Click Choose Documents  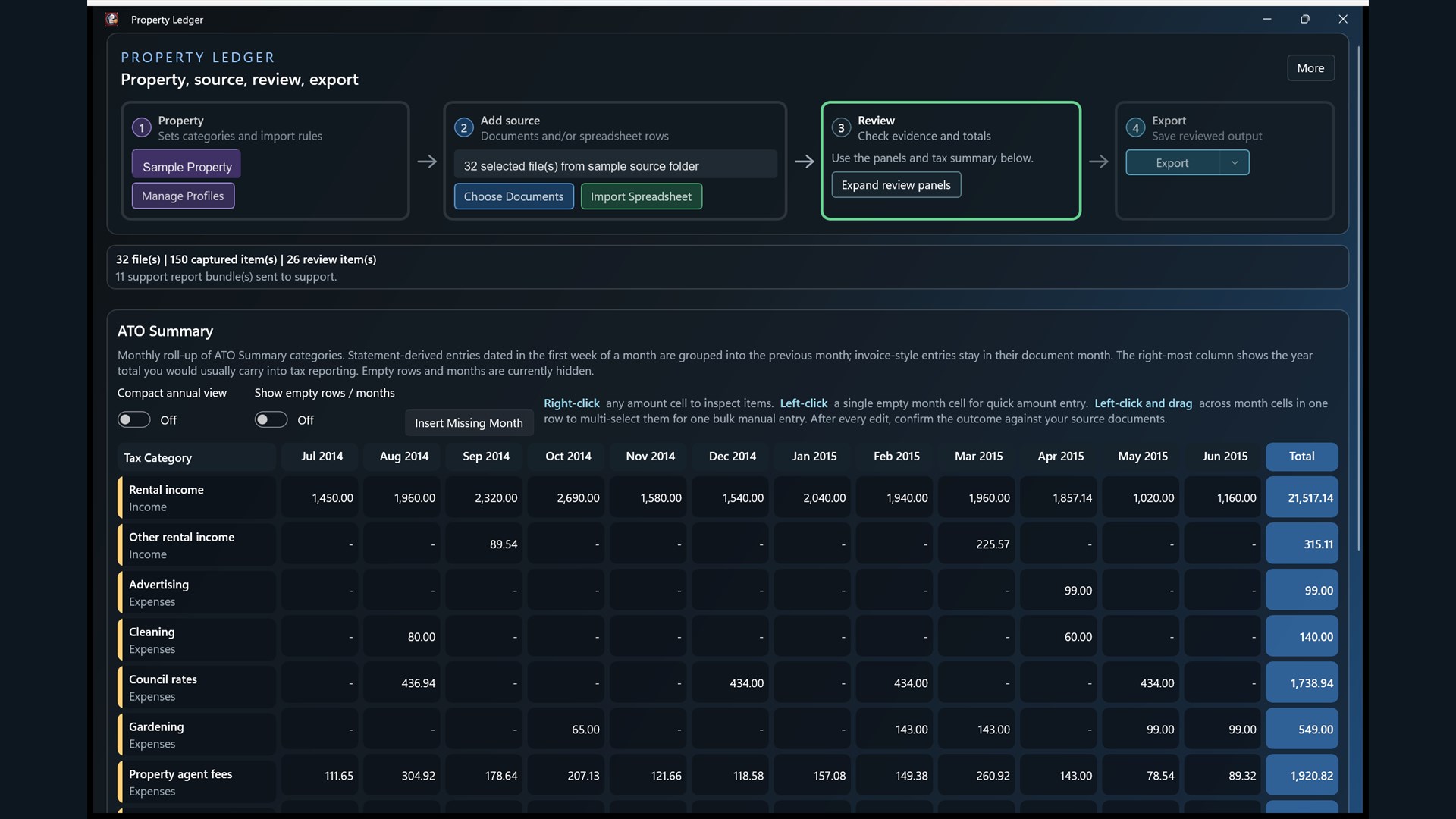513,196
